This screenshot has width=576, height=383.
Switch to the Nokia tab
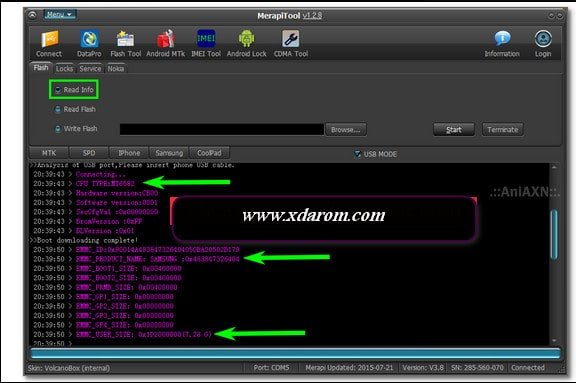pos(116,69)
